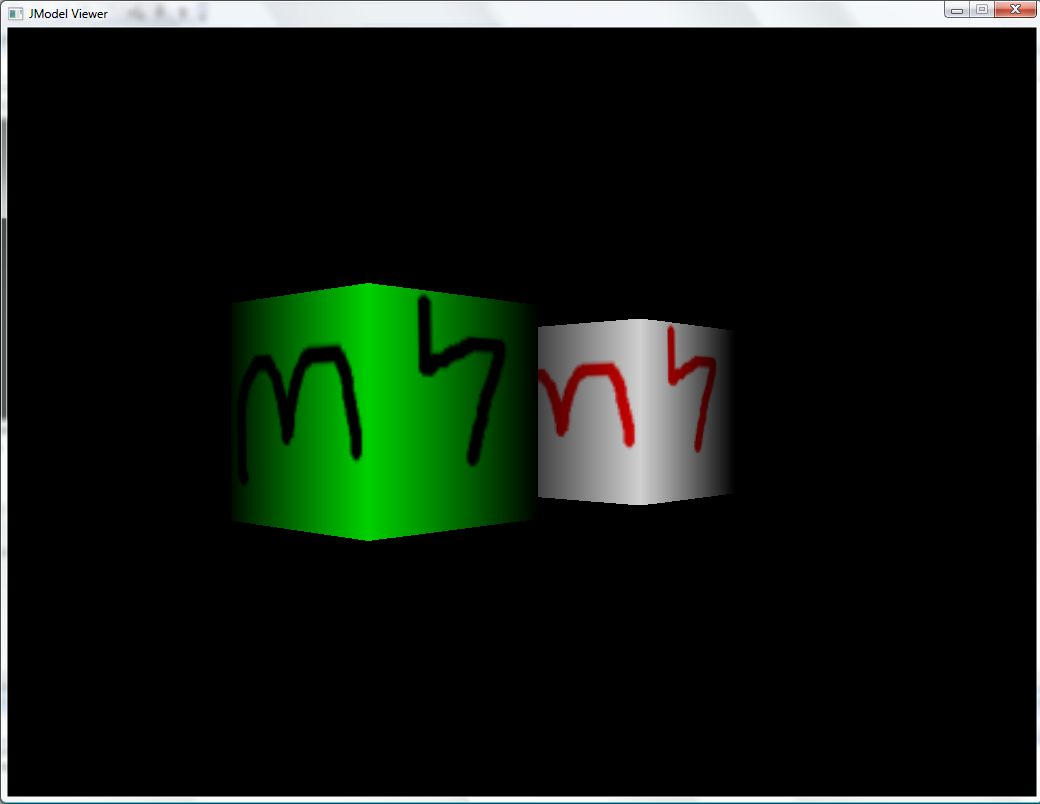Click the JModel Viewer application icon in title bar
Image resolution: width=1040 pixels, height=804 pixels.
(x=15, y=13)
